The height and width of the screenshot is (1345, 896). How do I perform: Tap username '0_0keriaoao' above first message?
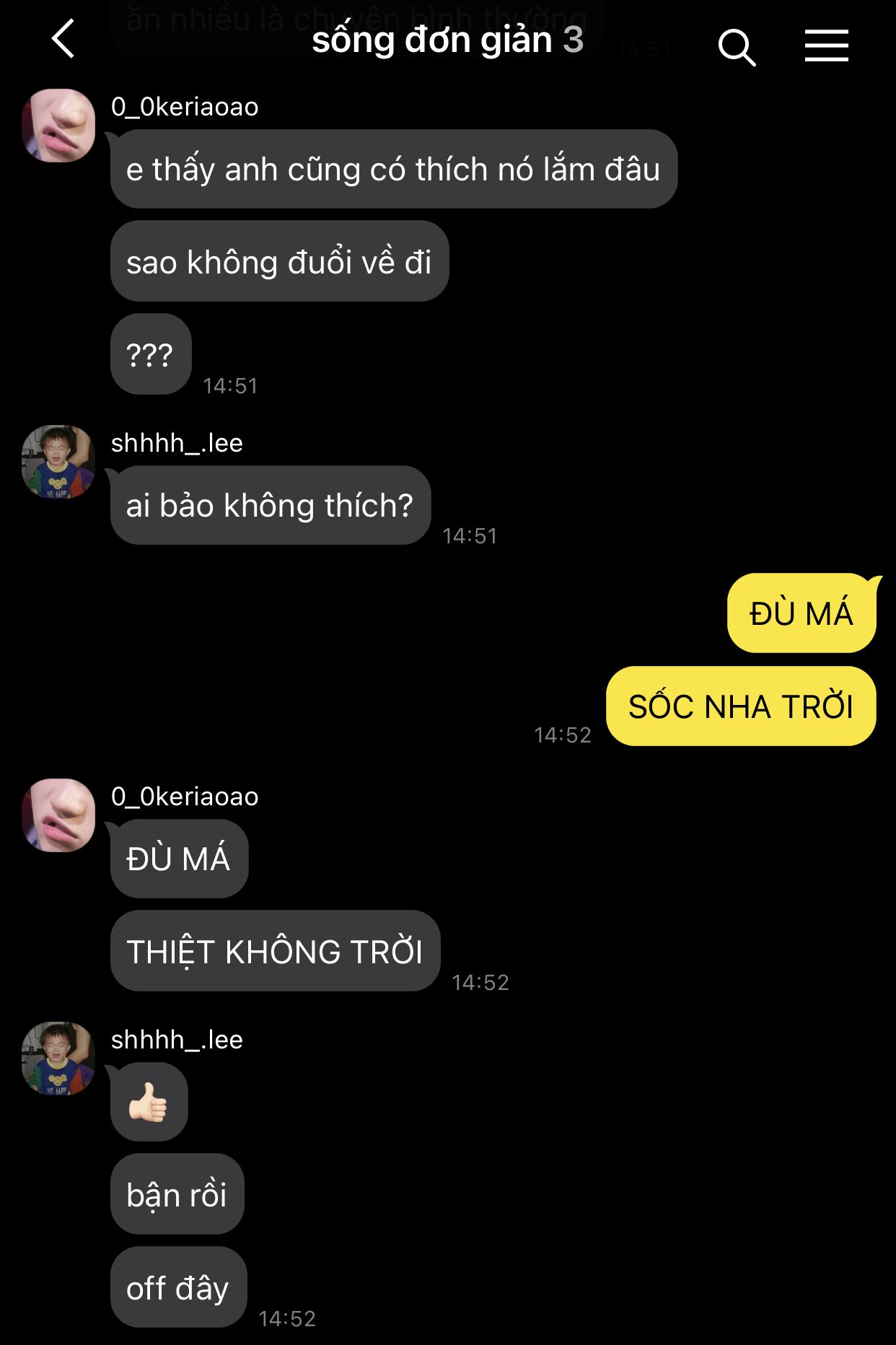(x=185, y=107)
